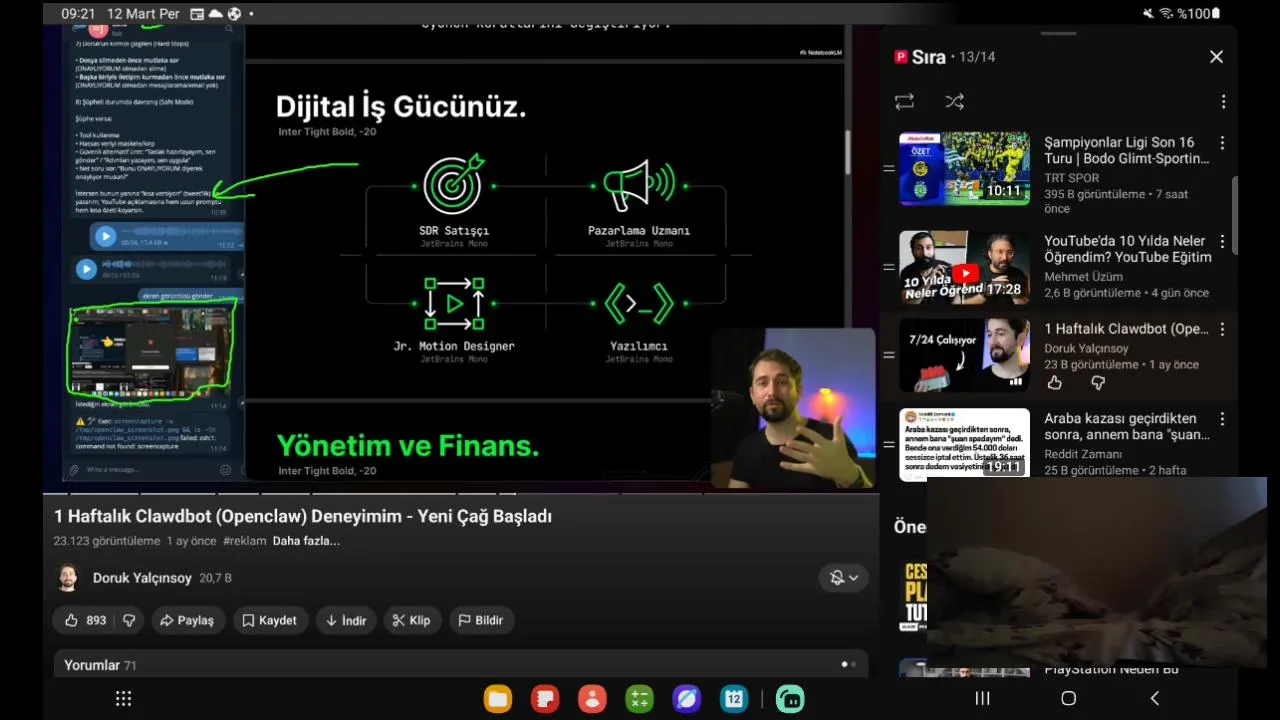Screen dimensions: 1280x720
Task: Expand description via Daha fazla...
Action: tap(306, 541)
